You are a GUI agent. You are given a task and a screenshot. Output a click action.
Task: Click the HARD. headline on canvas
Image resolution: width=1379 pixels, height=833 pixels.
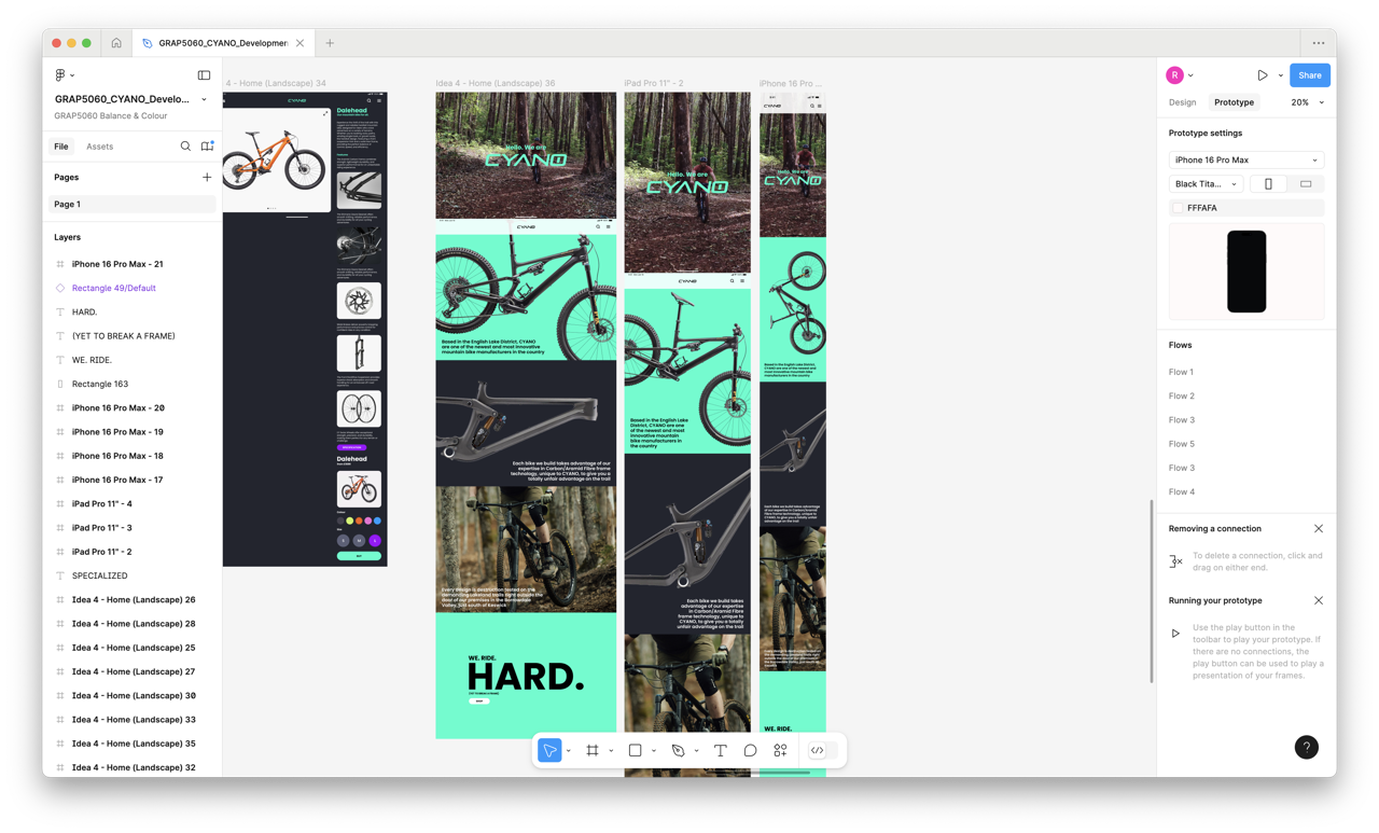[x=525, y=677]
